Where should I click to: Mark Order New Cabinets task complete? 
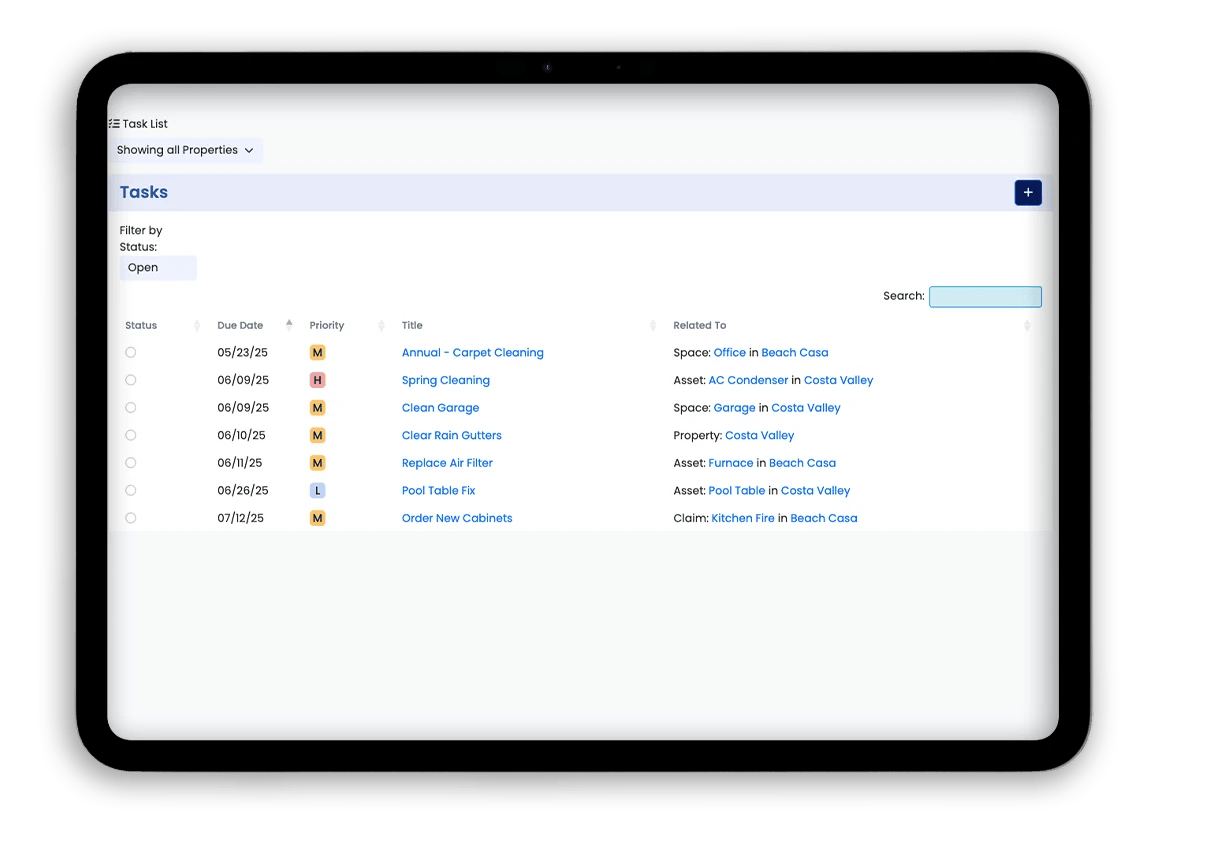click(131, 518)
